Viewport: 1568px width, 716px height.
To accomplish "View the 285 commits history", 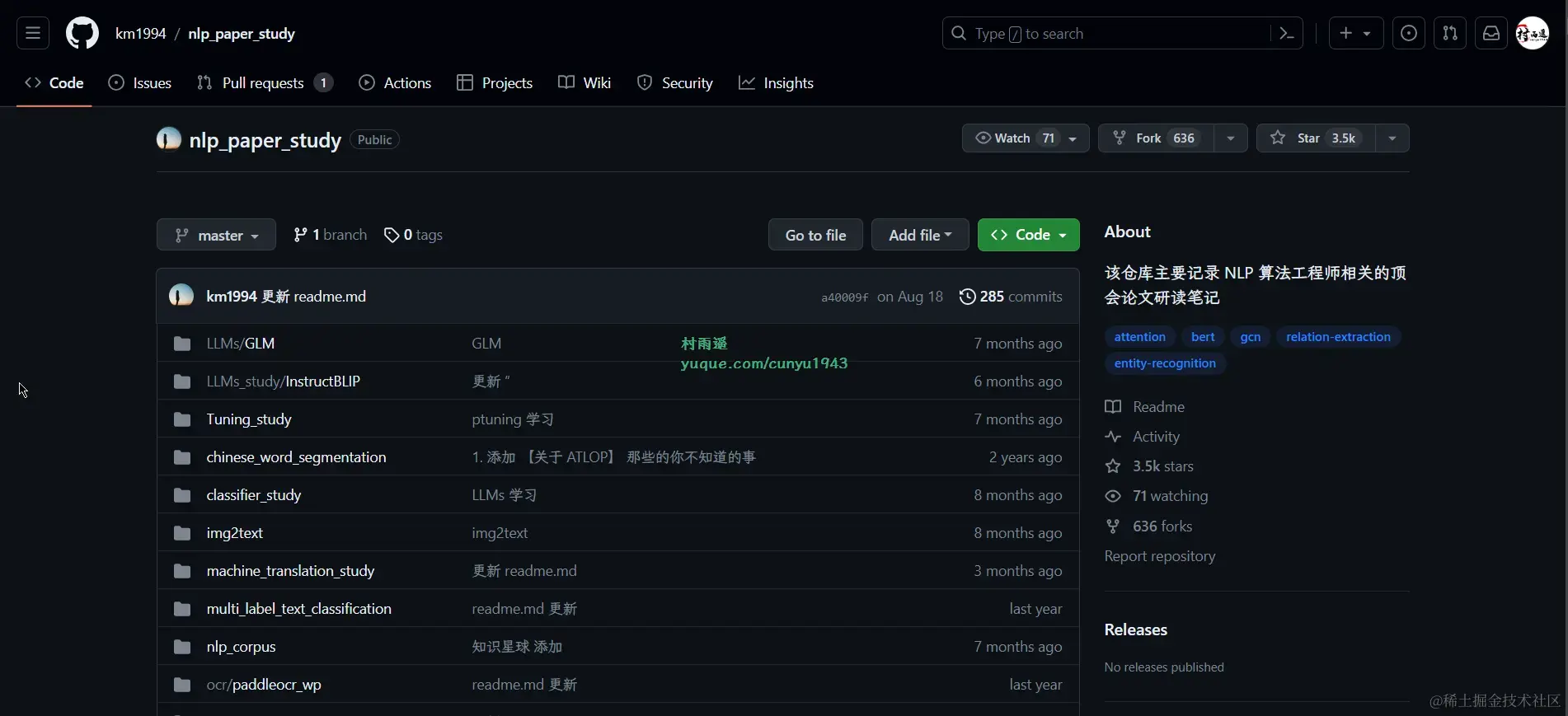I will pyautogui.click(x=1011, y=297).
